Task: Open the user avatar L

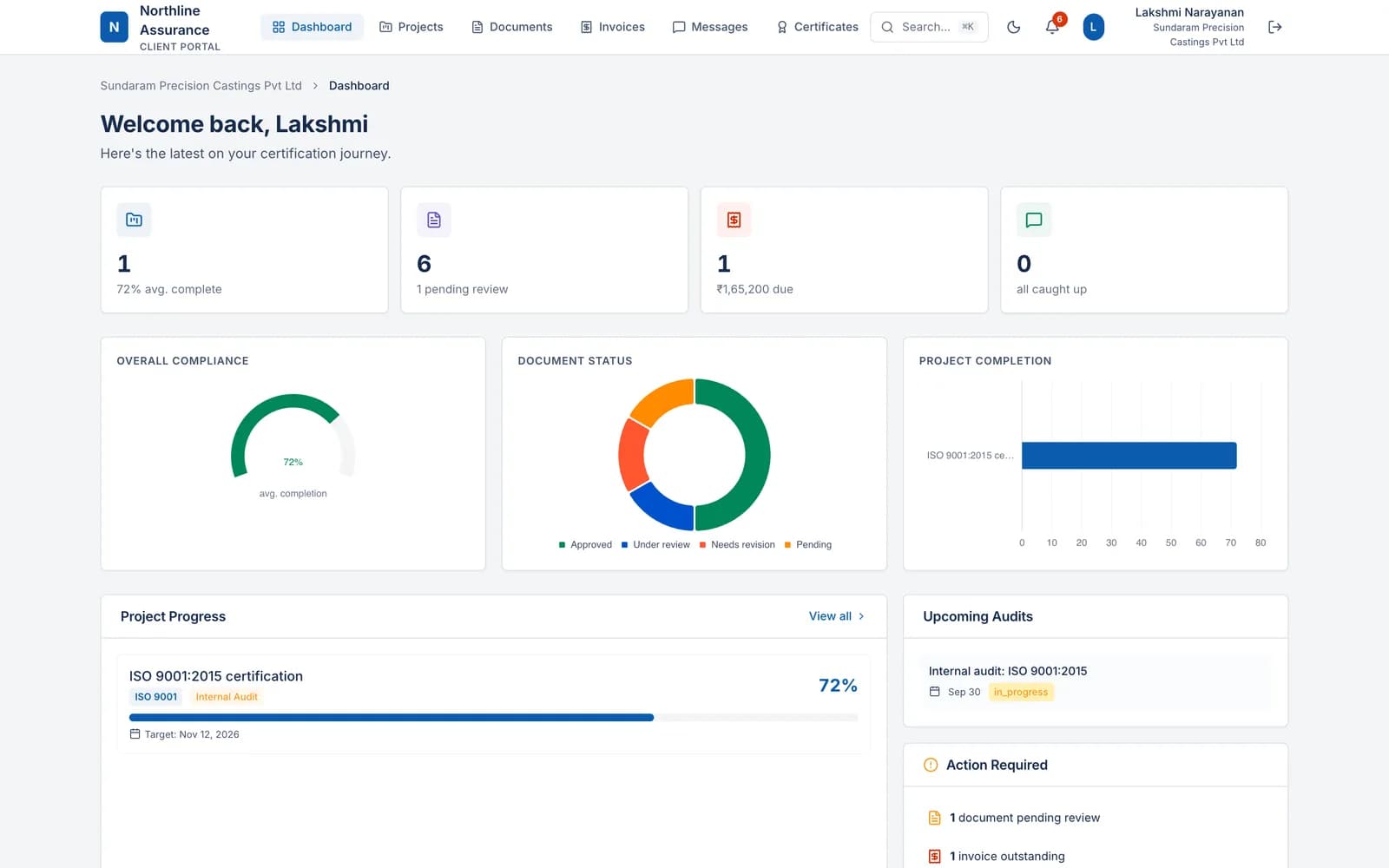Action: 1093,27
